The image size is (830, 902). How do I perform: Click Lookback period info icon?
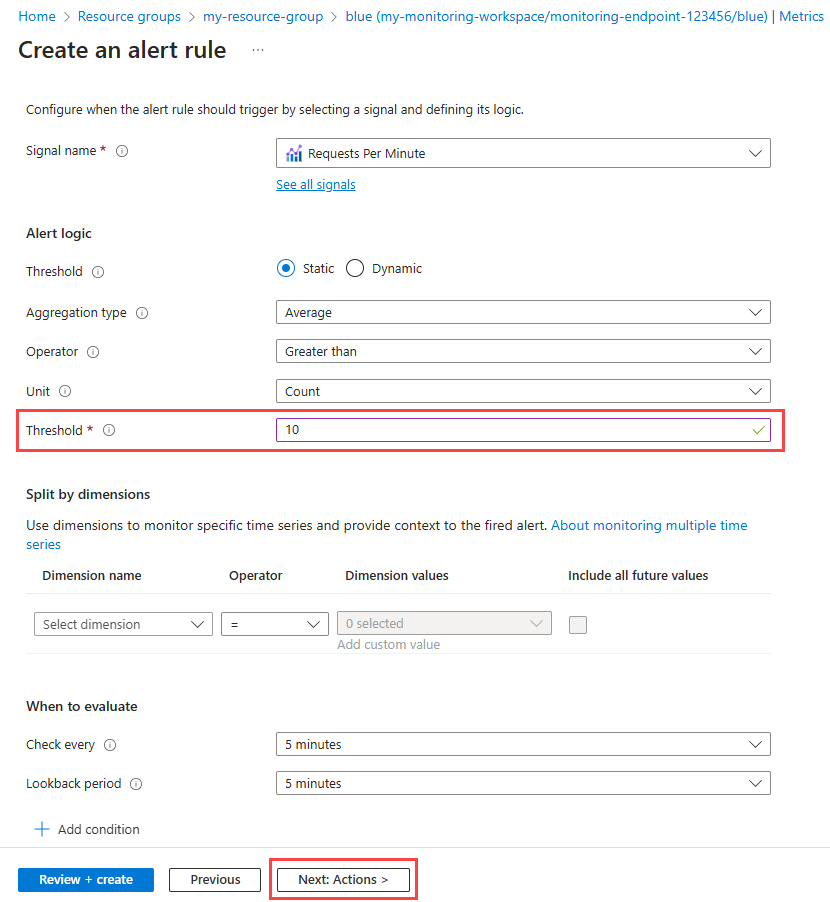coord(136,784)
